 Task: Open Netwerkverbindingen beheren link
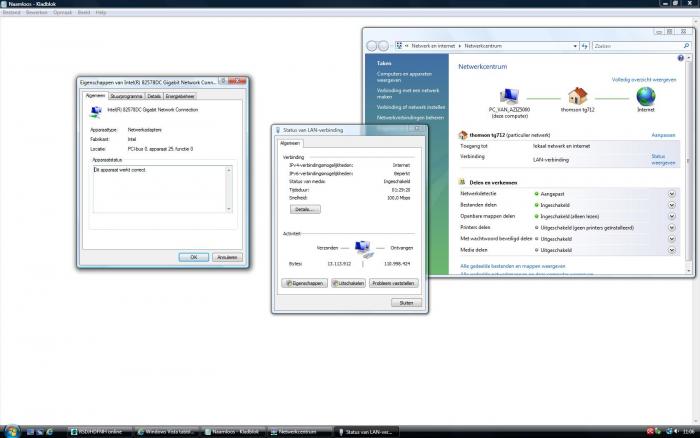pyautogui.click(x=410, y=117)
